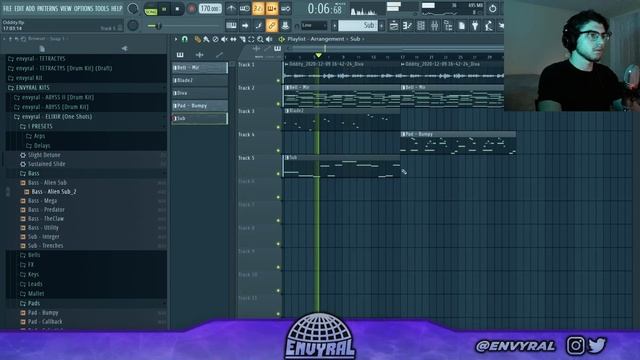Select the playlist Delete tool
The width and height of the screenshot is (640, 360).
point(216,39)
